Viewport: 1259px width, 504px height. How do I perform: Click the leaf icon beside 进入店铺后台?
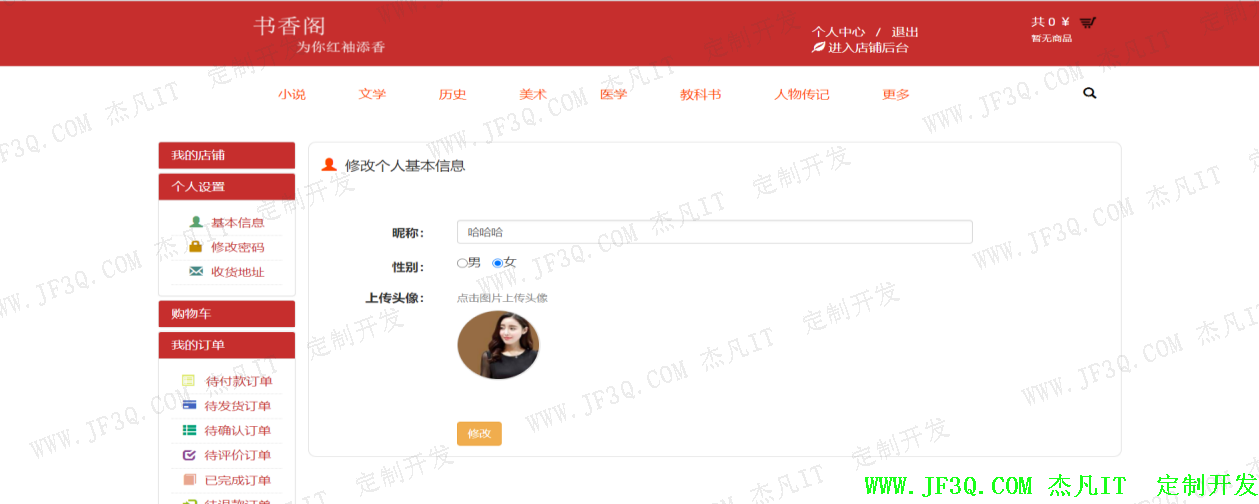[818, 47]
